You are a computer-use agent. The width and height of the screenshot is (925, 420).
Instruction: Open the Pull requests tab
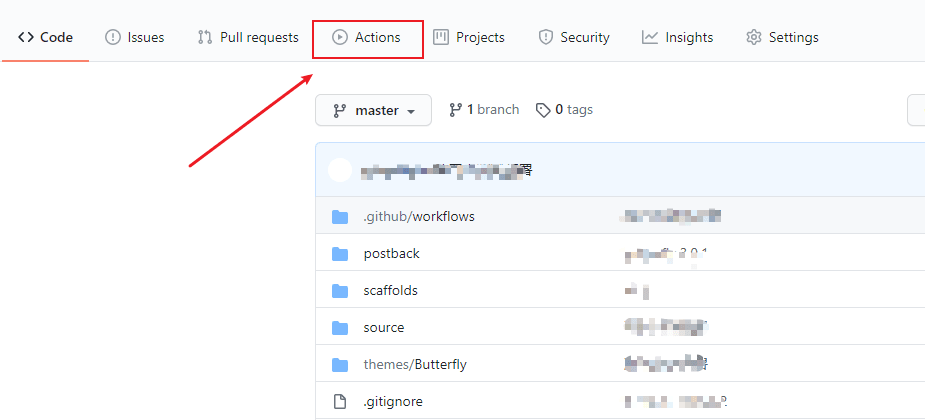[248, 38]
